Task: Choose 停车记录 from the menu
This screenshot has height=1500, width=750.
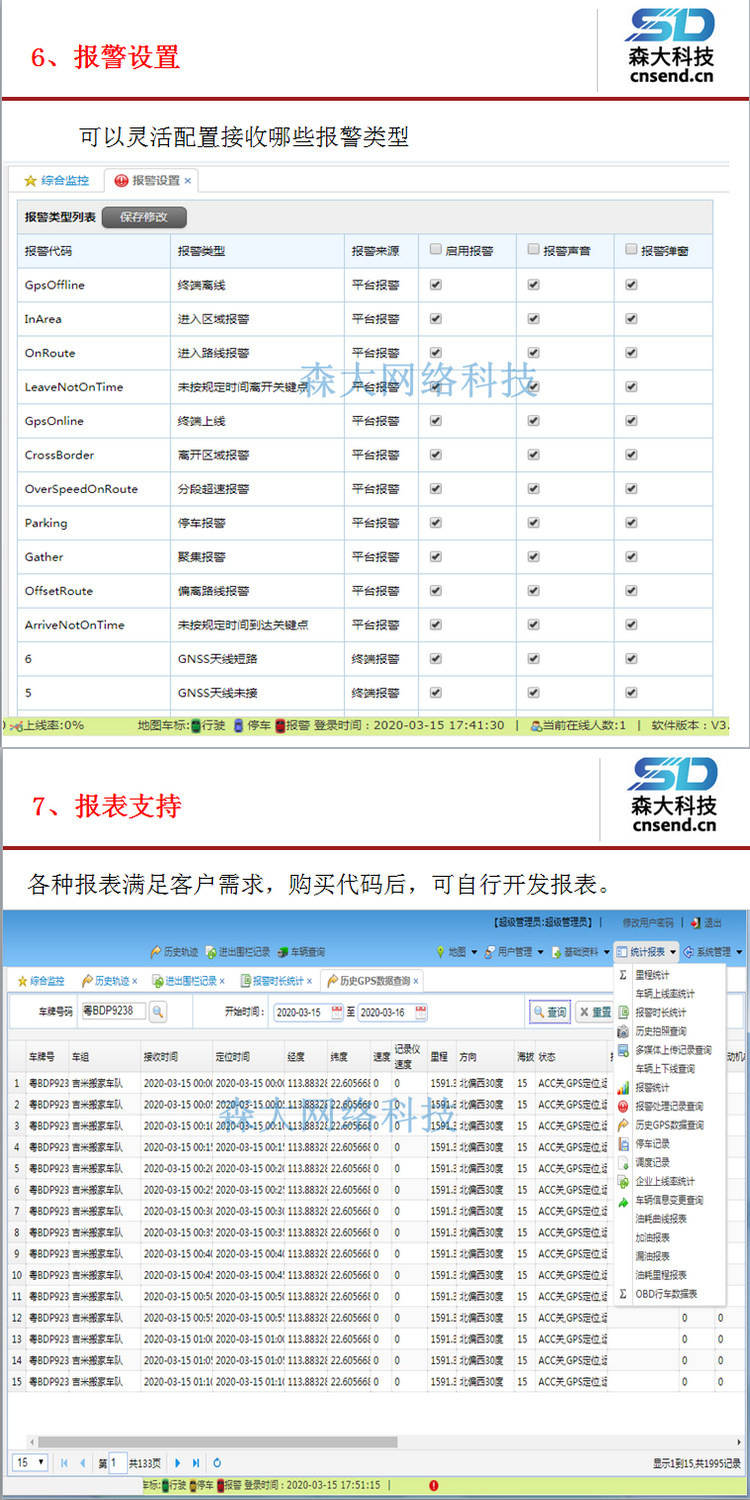Action: click(652, 1143)
